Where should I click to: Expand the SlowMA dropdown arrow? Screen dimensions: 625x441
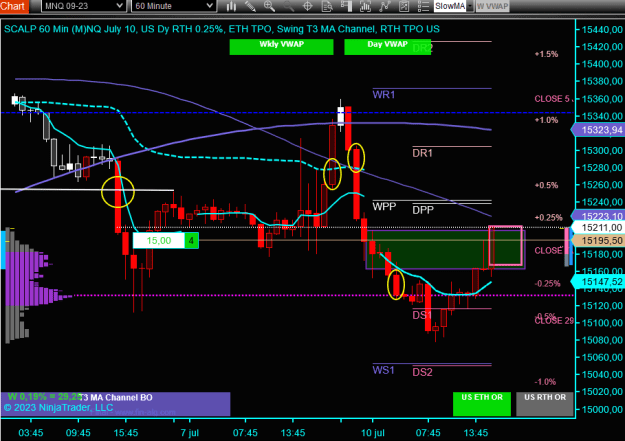[x=470, y=6]
